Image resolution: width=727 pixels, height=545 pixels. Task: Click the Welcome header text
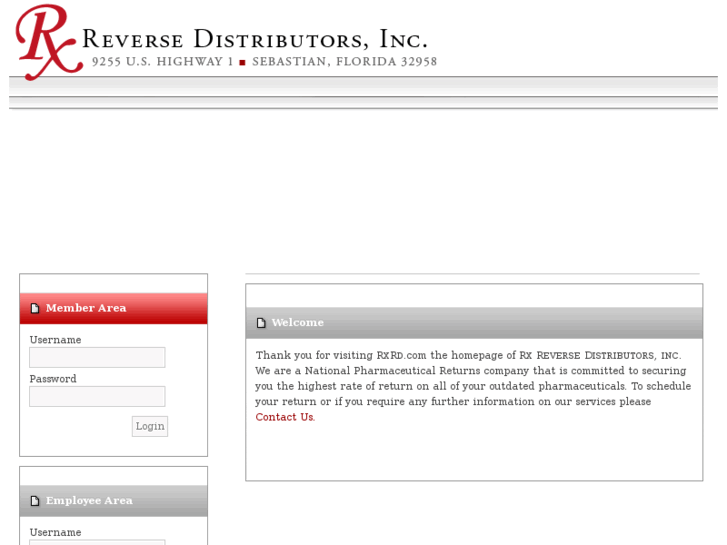[298, 322]
